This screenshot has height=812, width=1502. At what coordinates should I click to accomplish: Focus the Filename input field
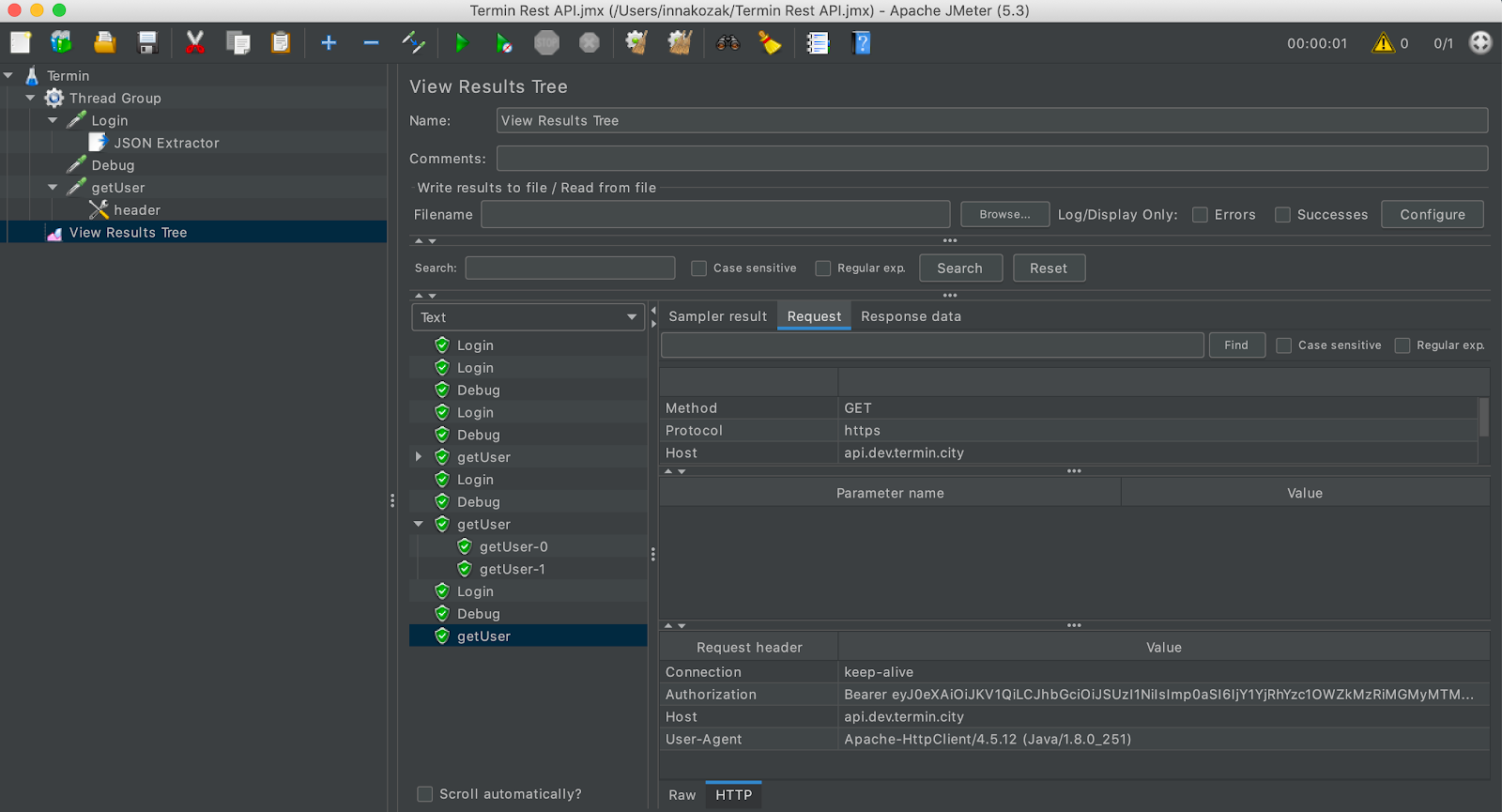715,215
